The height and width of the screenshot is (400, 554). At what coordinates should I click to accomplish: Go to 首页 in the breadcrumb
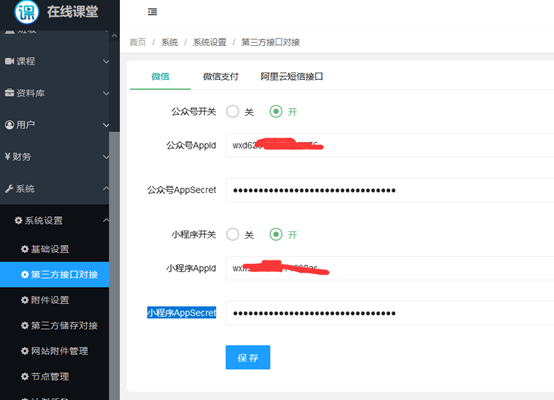[x=137, y=42]
